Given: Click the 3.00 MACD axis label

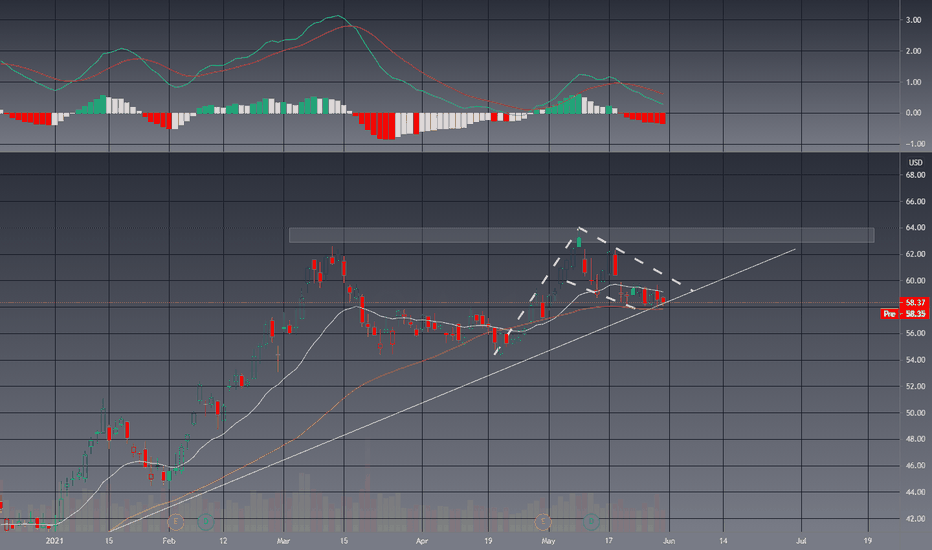Looking at the screenshot, I should (x=914, y=20).
